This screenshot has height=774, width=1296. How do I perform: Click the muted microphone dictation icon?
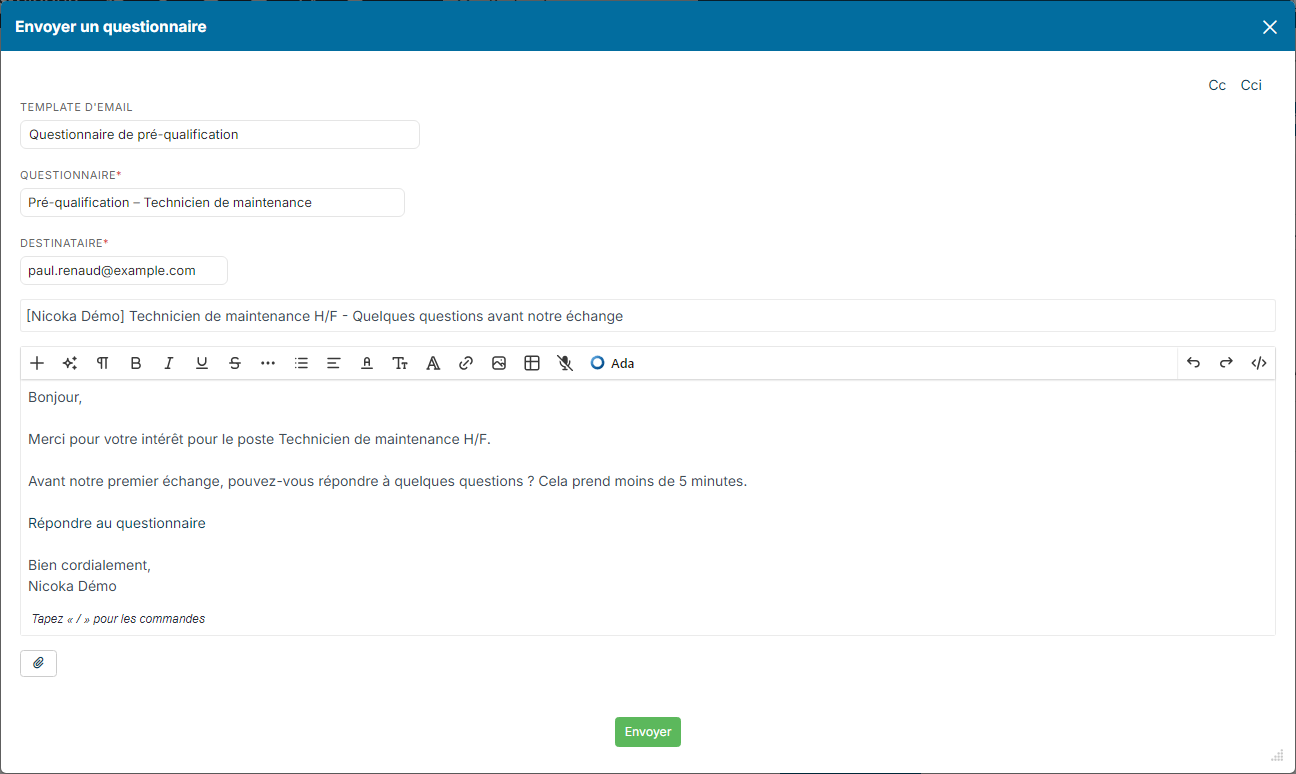point(565,363)
